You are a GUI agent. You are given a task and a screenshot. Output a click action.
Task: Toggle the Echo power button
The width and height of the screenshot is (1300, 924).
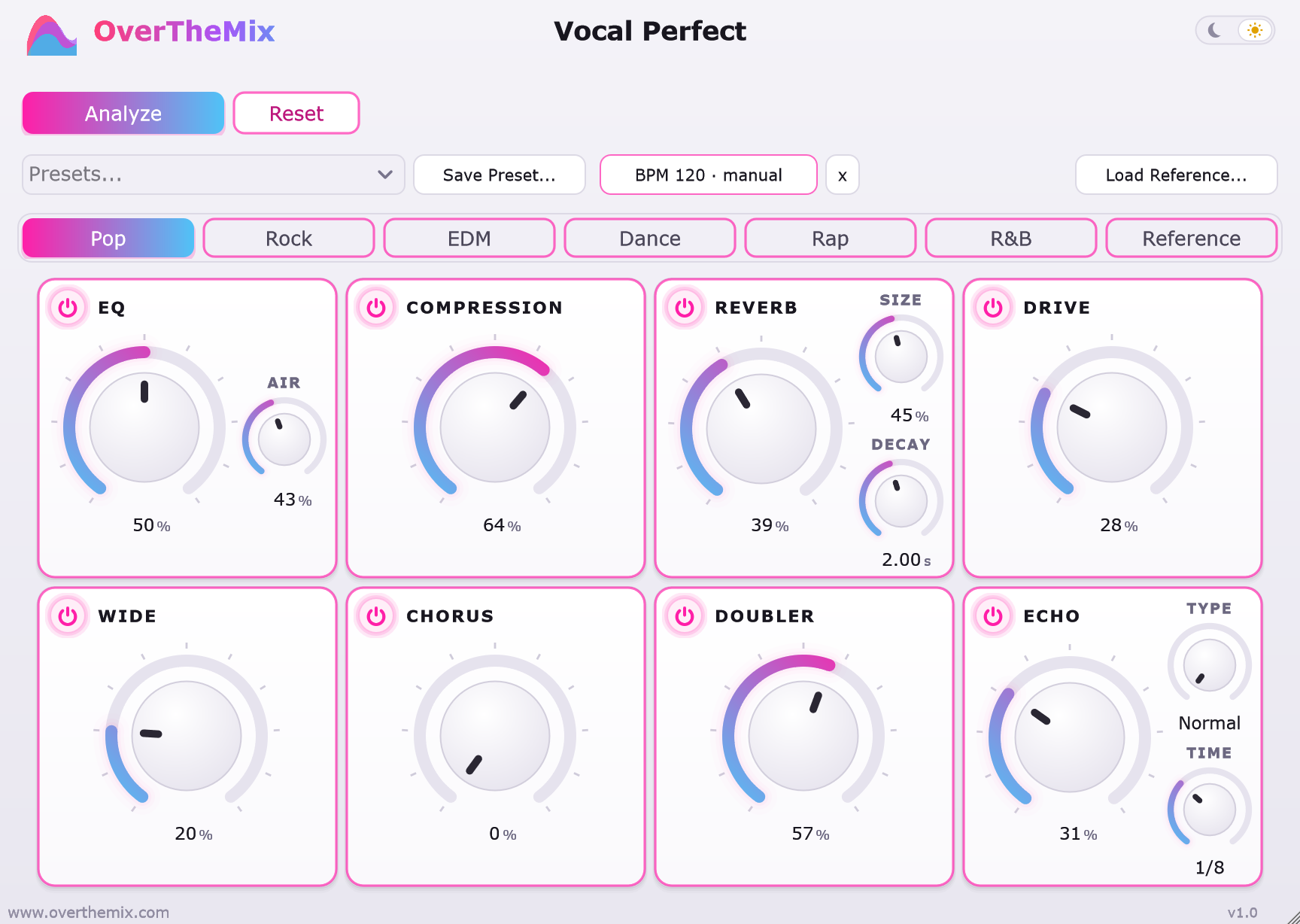tap(993, 616)
